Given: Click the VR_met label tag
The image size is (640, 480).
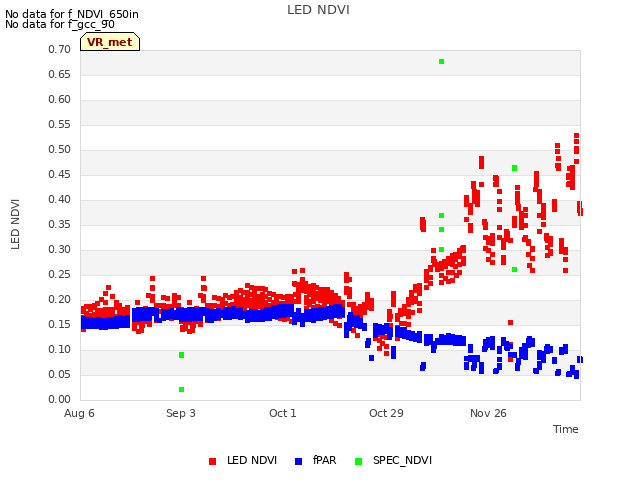Looking at the screenshot, I should pyautogui.click(x=110, y=42).
